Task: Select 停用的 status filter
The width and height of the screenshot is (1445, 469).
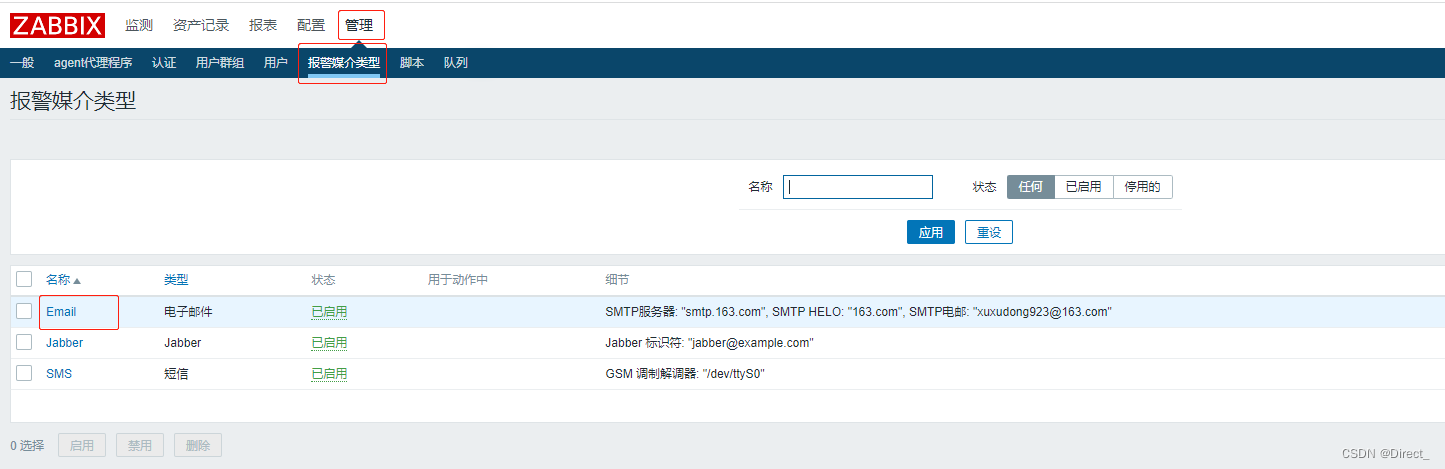Action: coord(1143,187)
